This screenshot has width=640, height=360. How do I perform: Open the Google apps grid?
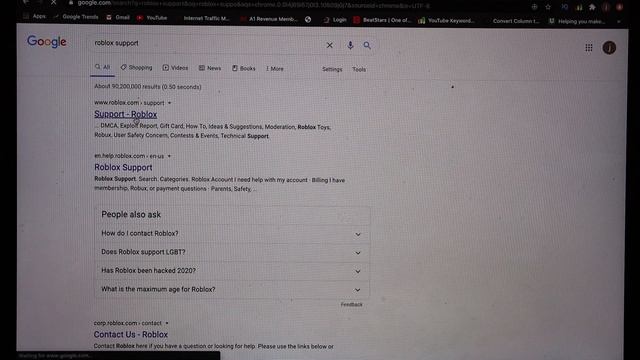[589, 48]
